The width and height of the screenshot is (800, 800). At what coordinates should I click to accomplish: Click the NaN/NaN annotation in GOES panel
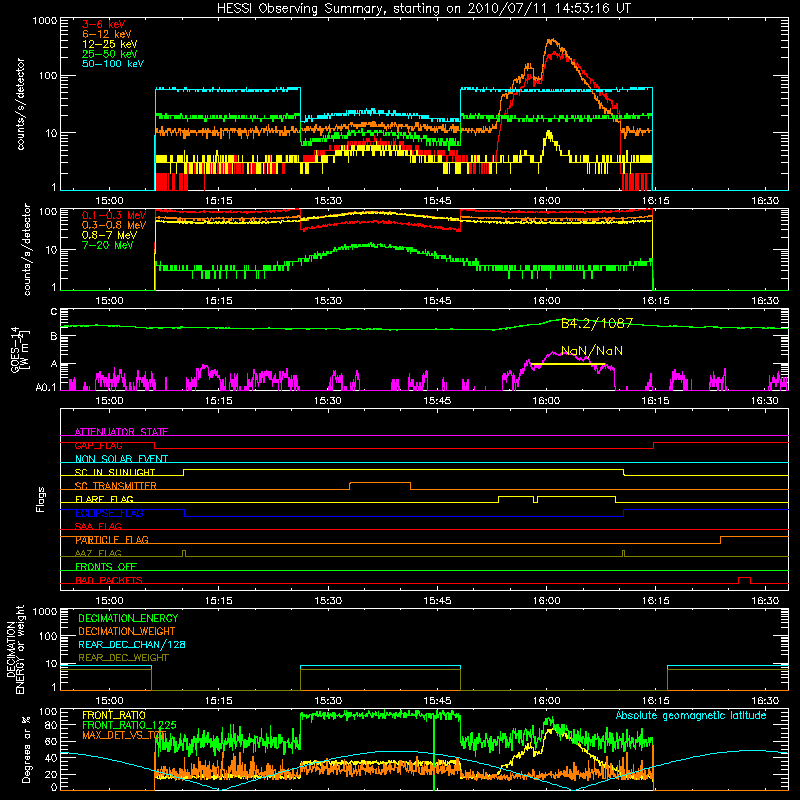pyautogui.click(x=592, y=351)
